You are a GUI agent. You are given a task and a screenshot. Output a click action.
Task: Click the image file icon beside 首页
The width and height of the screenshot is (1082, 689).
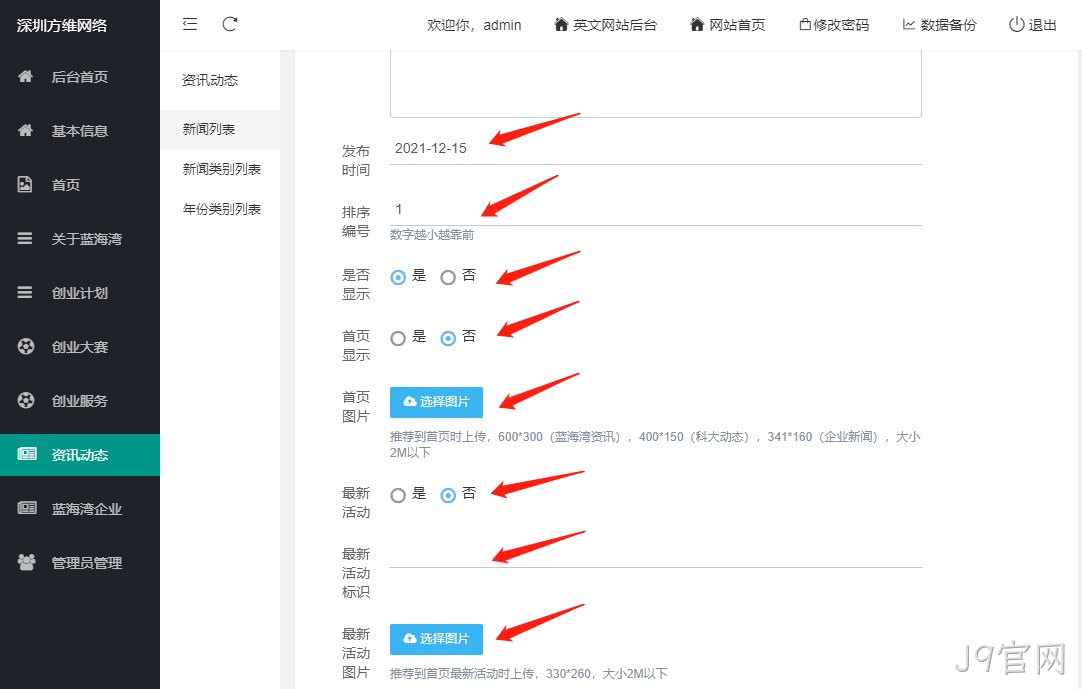25,184
